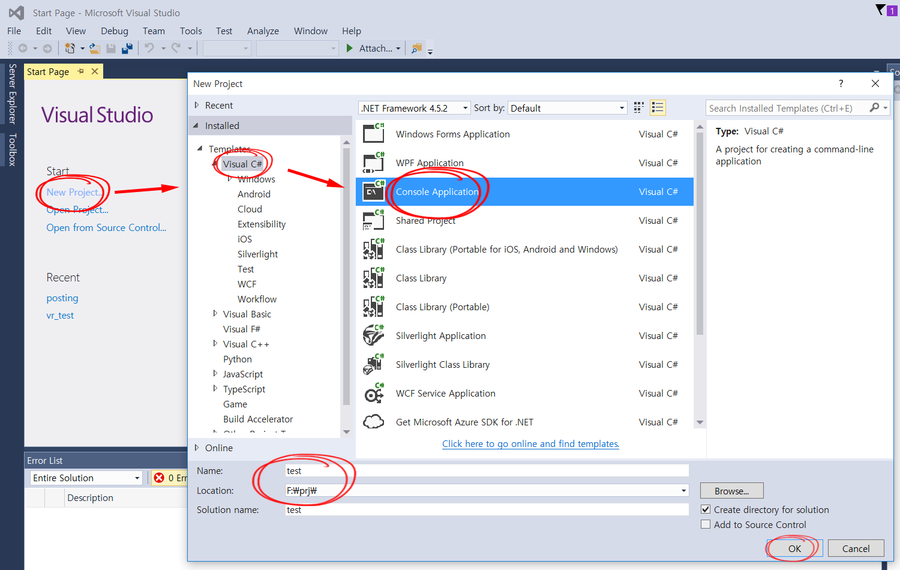The width and height of the screenshot is (900, 570).
Task: Open the Edit menu
Action: point(44,31)
